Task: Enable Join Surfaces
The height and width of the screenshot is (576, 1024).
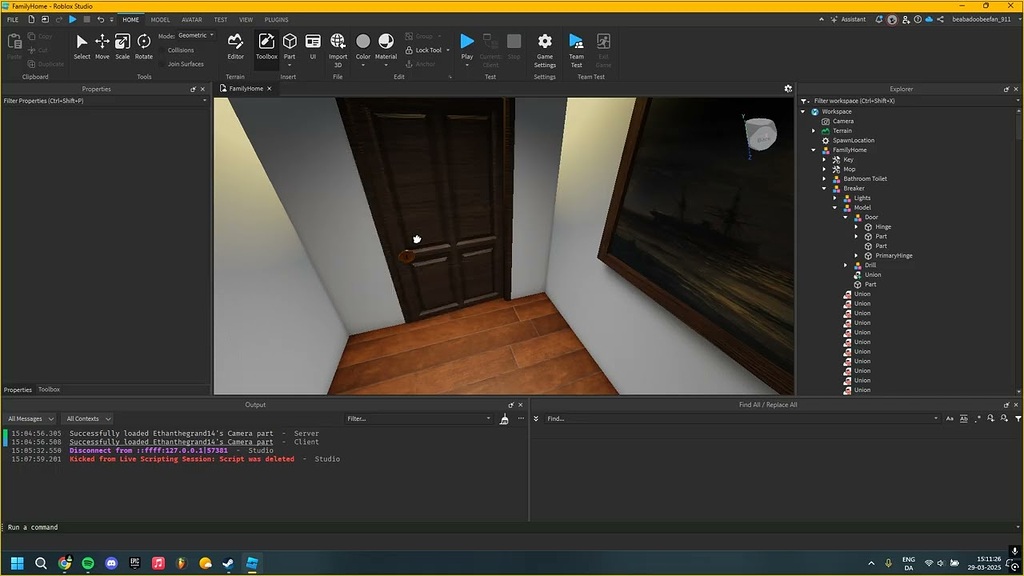Action: (185, 64)
